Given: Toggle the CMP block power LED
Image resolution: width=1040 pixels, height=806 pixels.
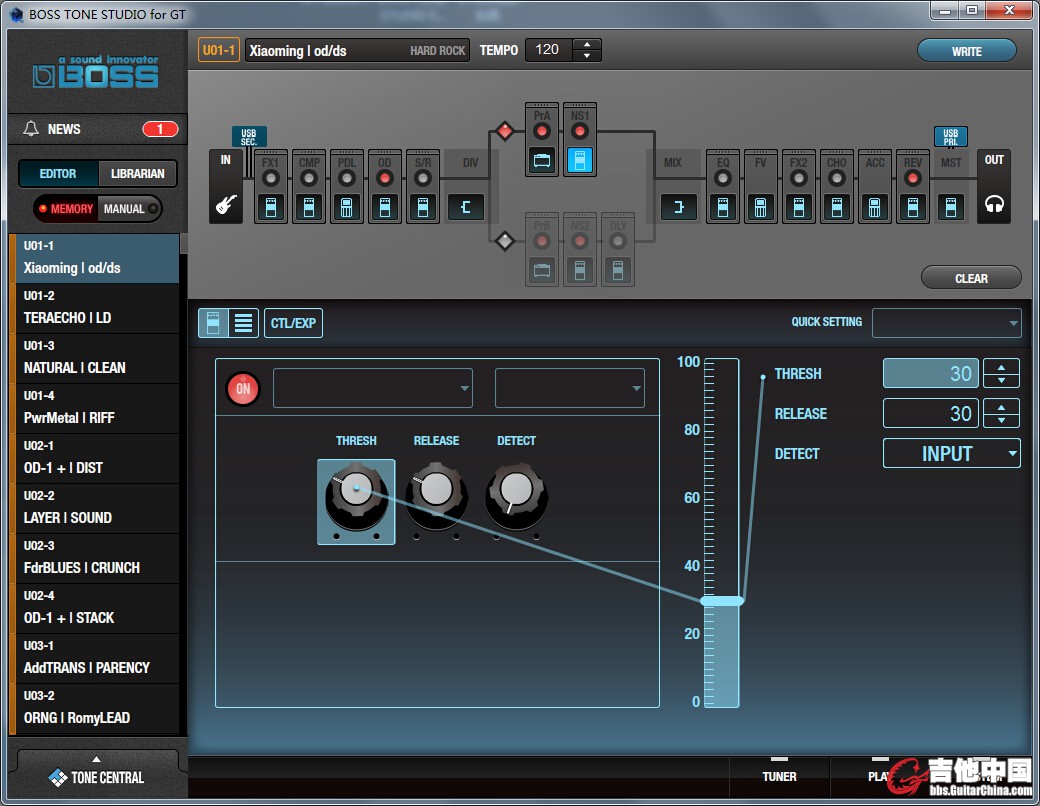Looking at the screenshot, I should 309,178.
